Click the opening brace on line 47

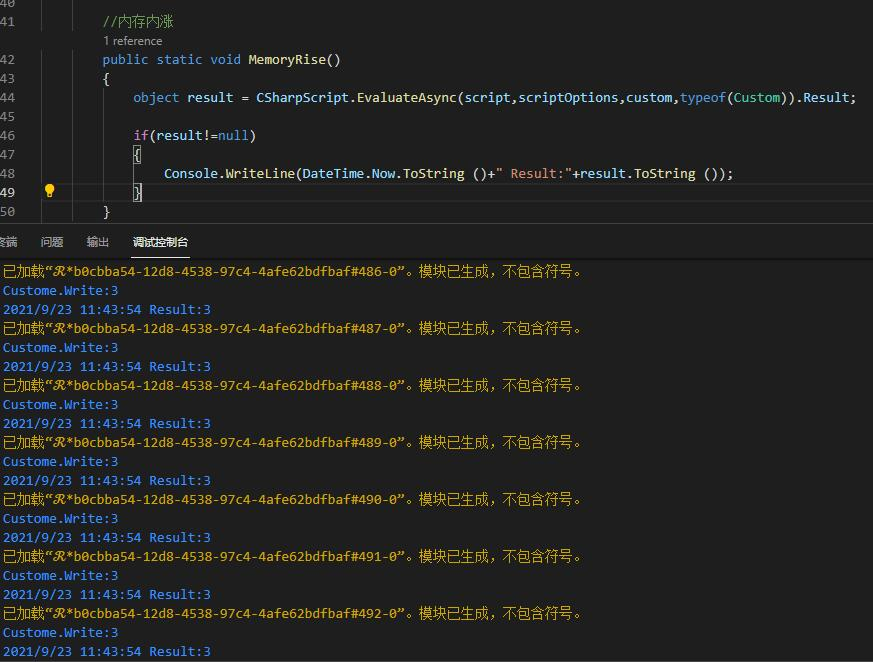(x=137, y=154)
